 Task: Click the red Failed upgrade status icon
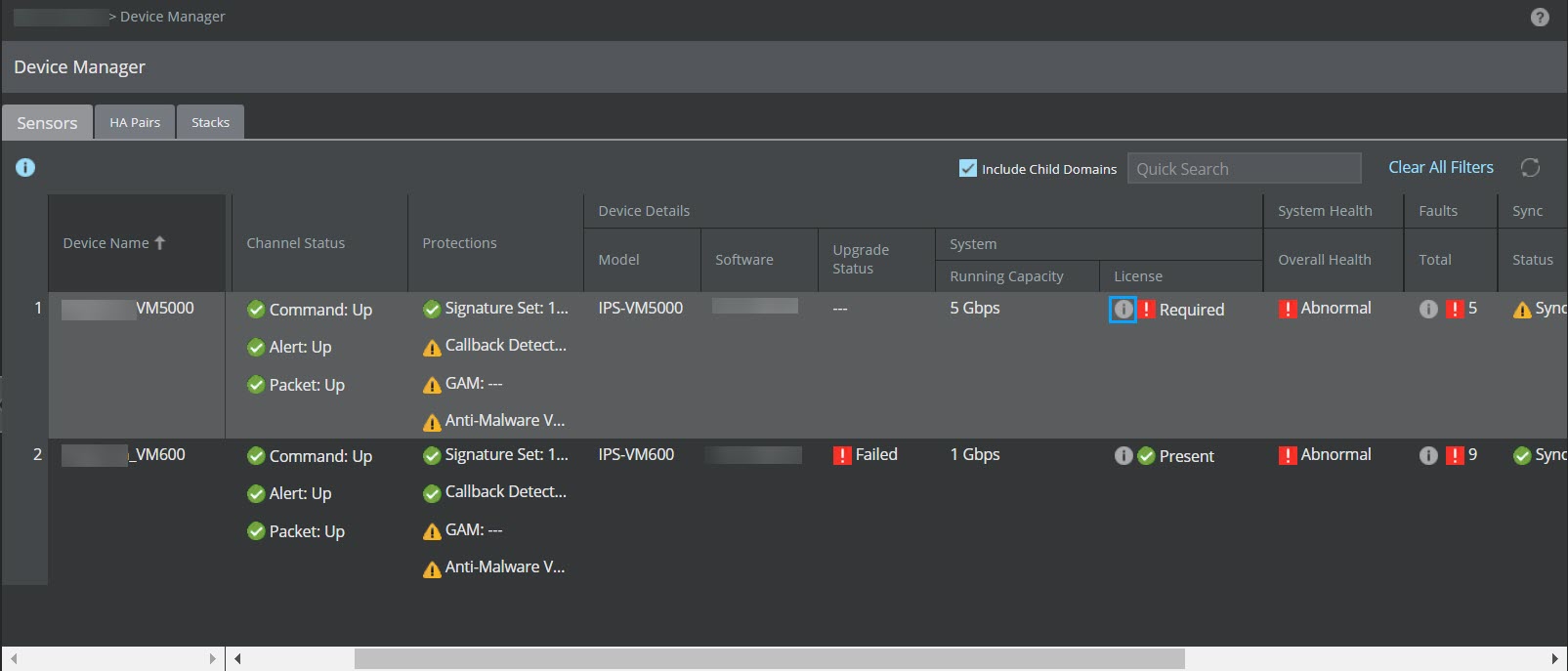coord(842,456)
